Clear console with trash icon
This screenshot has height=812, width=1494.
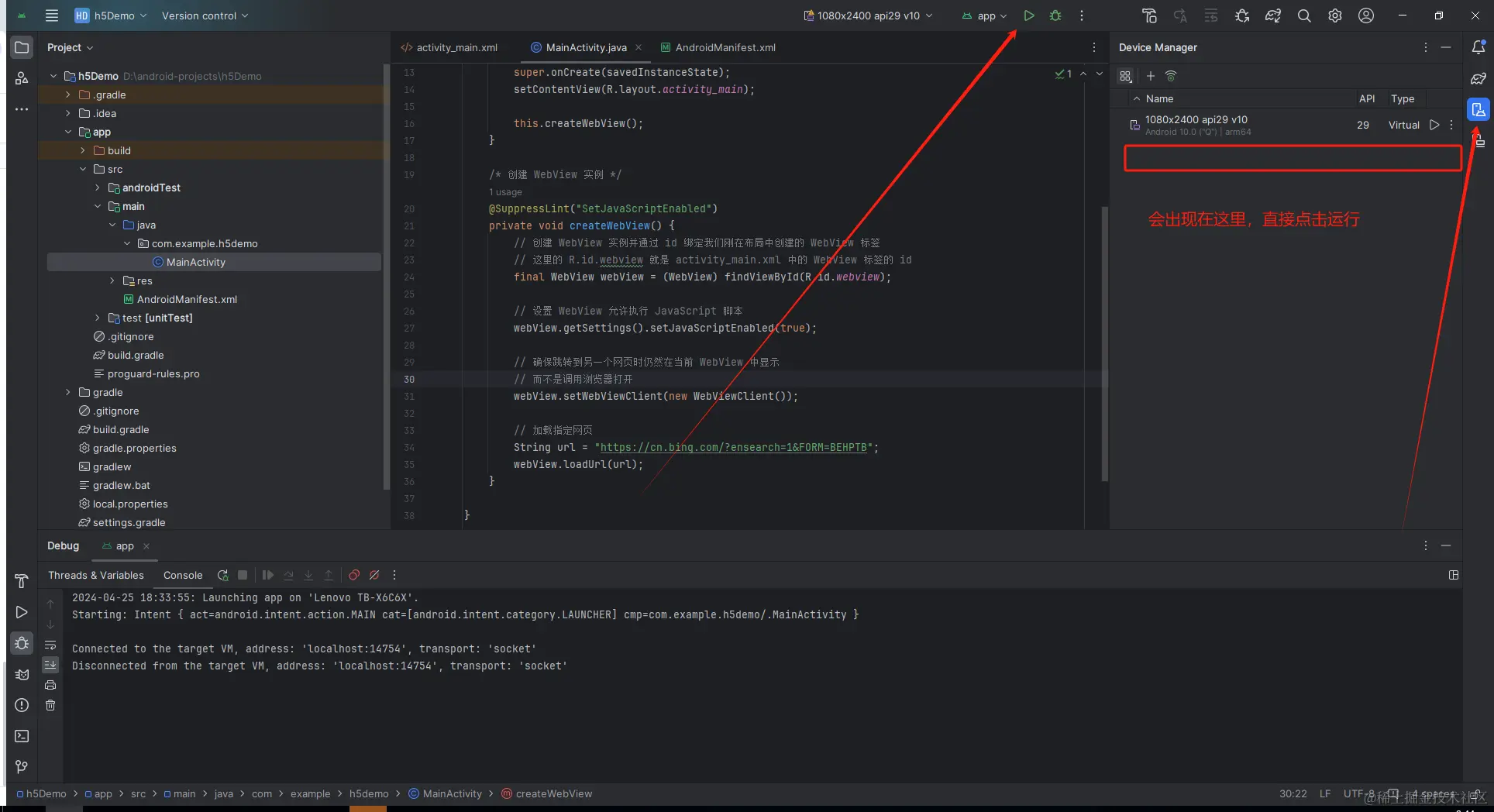click(50, 705)
